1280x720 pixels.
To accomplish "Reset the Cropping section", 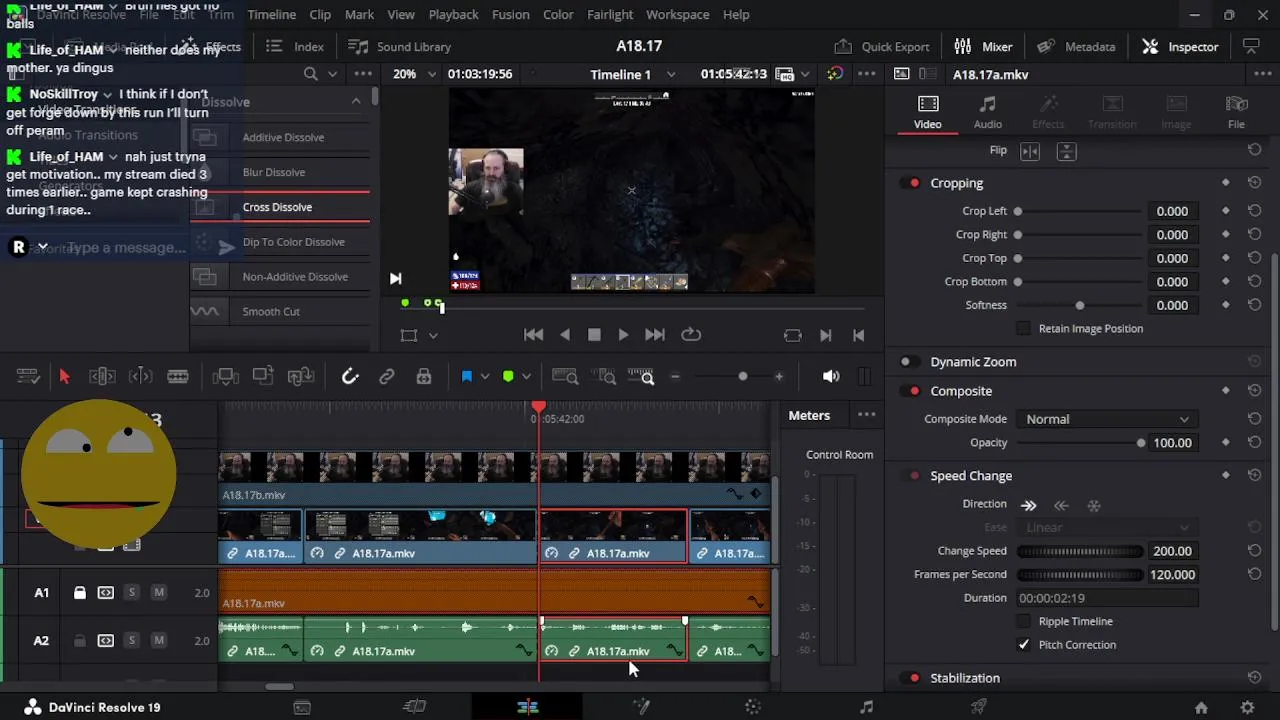I will click(1254, 183).
